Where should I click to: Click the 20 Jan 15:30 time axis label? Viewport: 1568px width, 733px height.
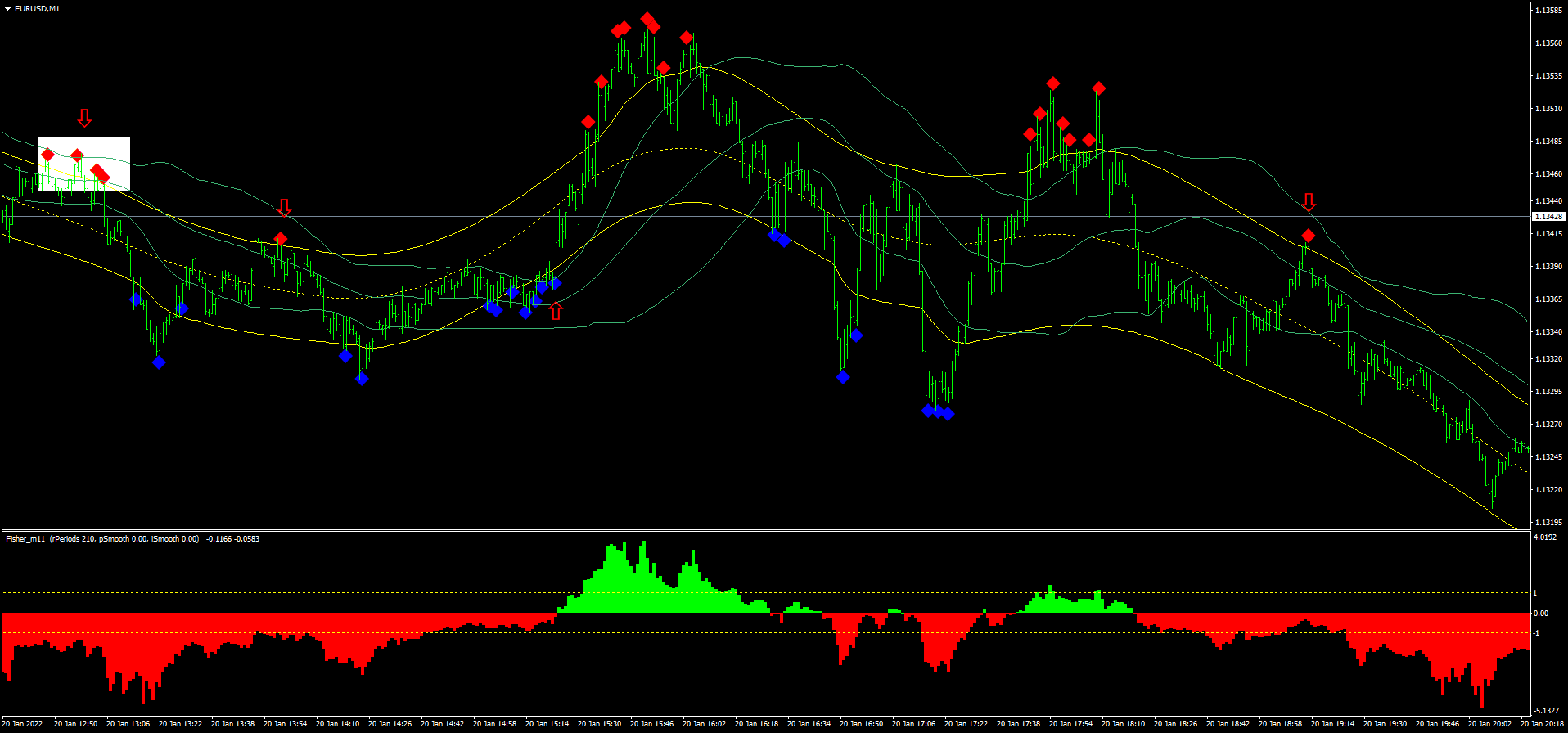pos(599,724)
